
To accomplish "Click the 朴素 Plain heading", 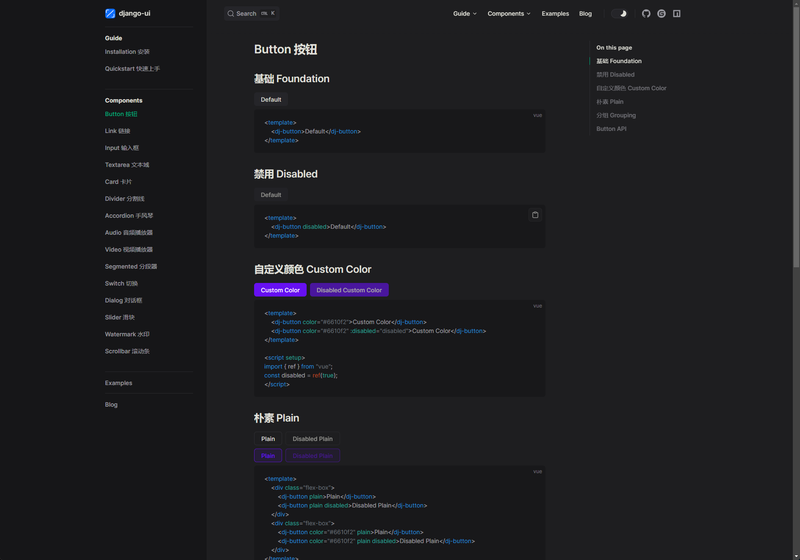I will coord(277,418).
